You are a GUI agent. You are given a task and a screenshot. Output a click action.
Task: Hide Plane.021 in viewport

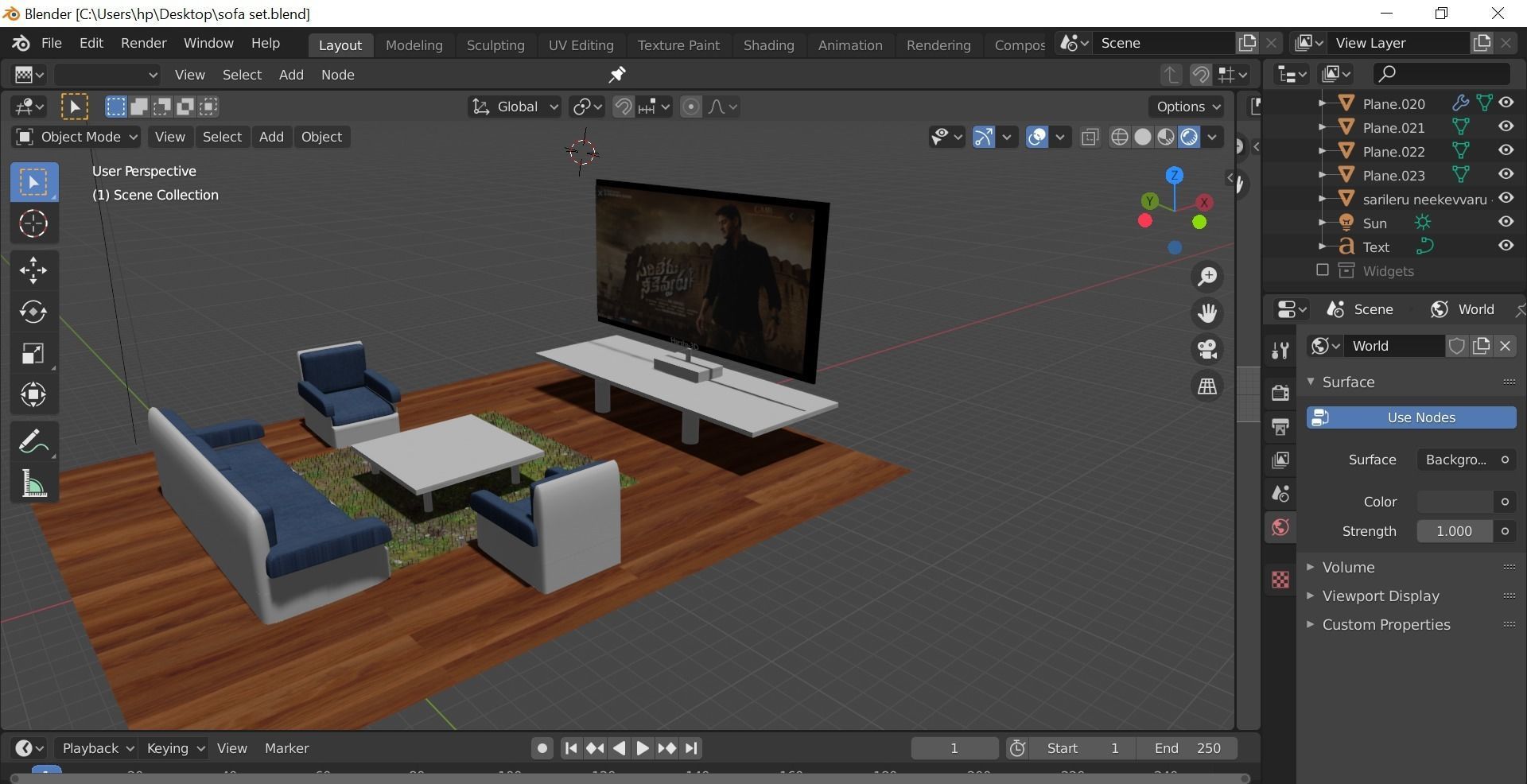coord(1506,126)
